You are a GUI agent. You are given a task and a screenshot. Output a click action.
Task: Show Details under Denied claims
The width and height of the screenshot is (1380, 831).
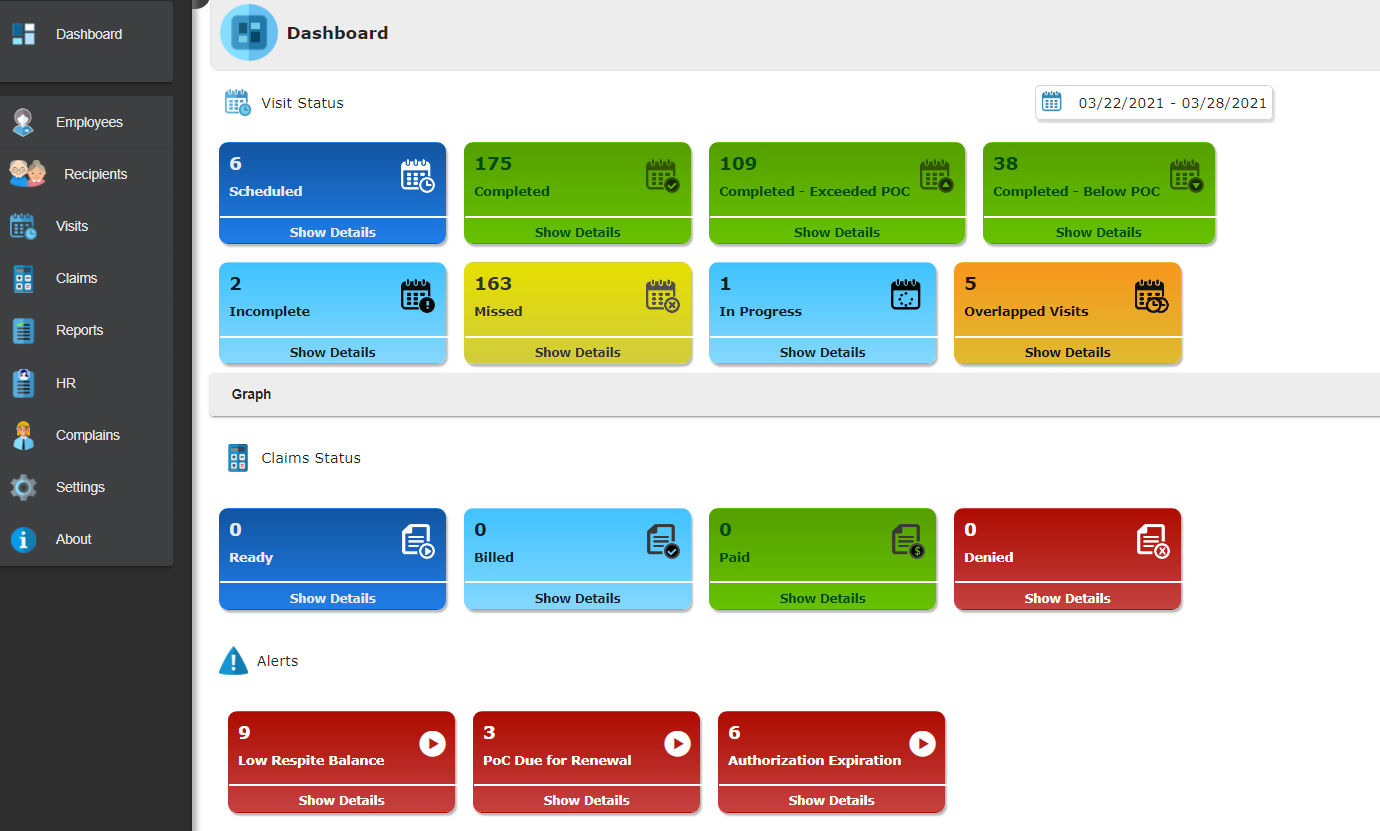pyautogui.click(x=1067, y=597)
